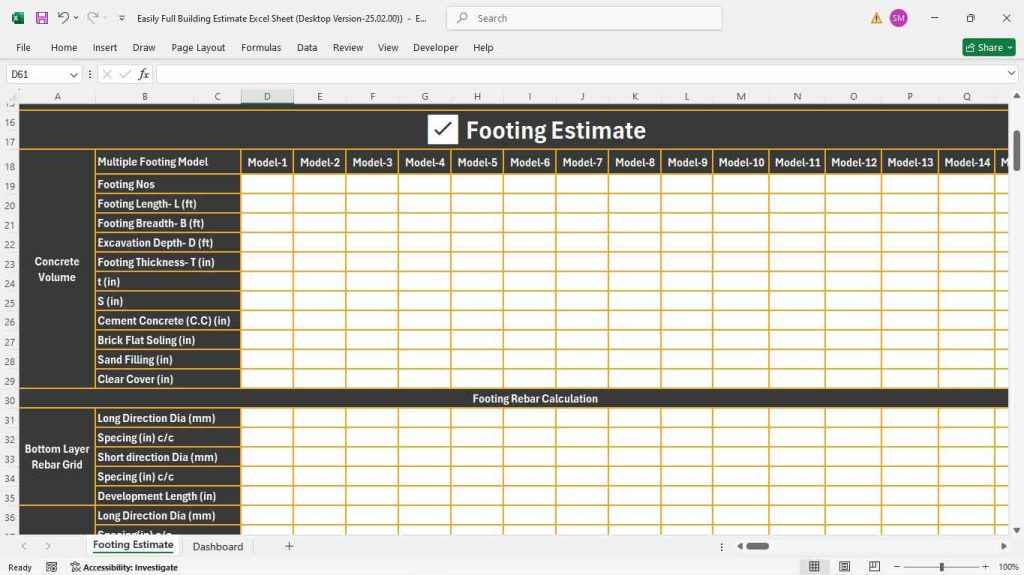Open the Developer ribbon tab

click(436, 47)
